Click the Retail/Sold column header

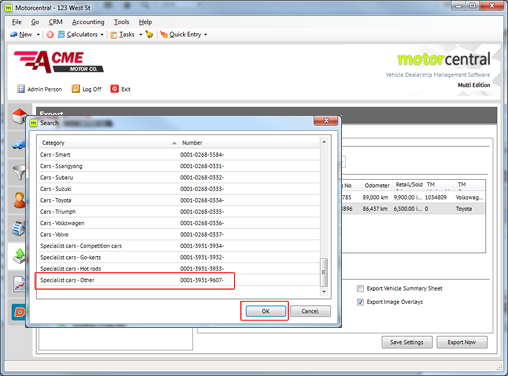(x=409, y=185)
